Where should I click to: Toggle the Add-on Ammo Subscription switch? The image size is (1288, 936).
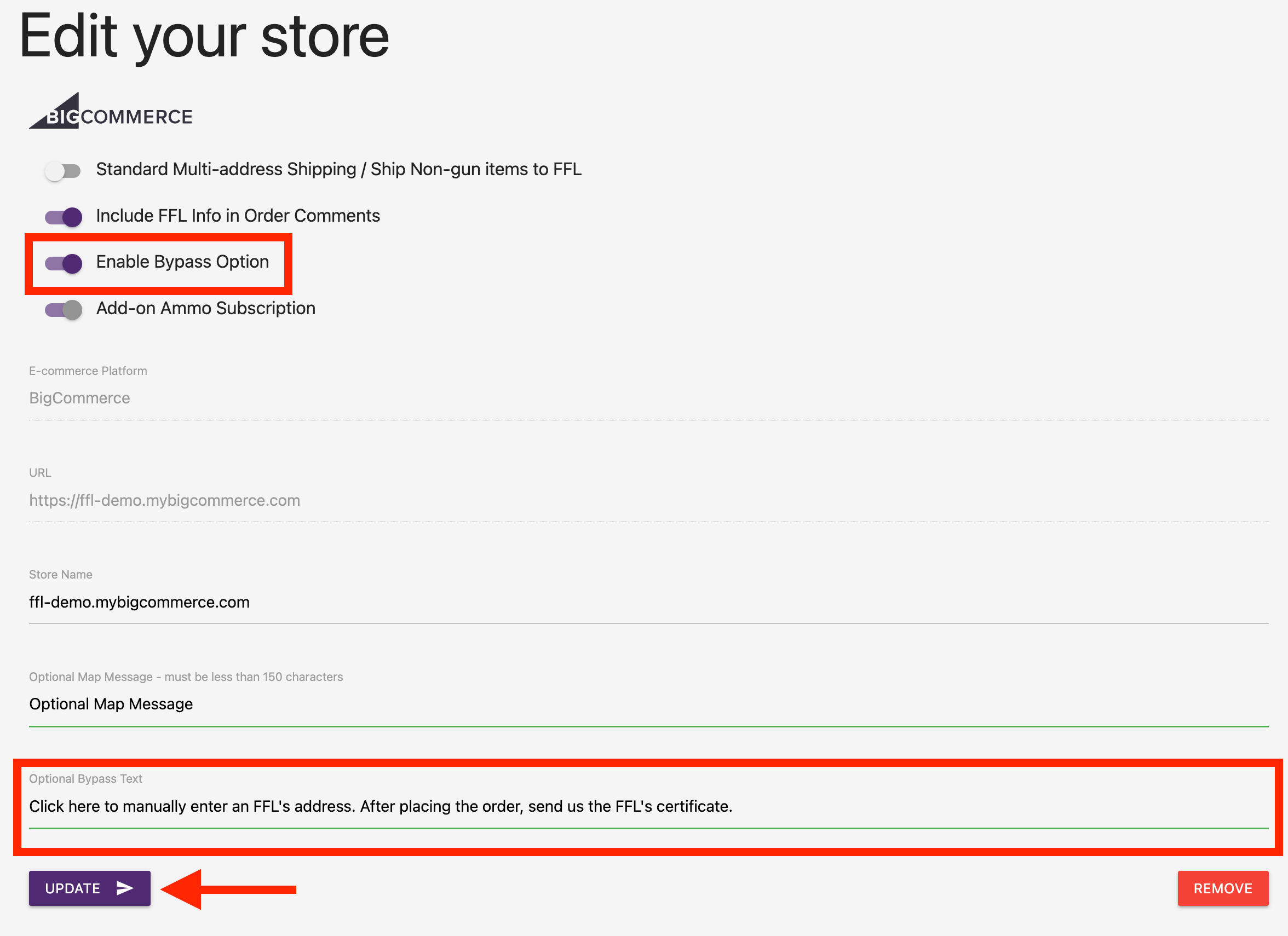tap(64, 310)
